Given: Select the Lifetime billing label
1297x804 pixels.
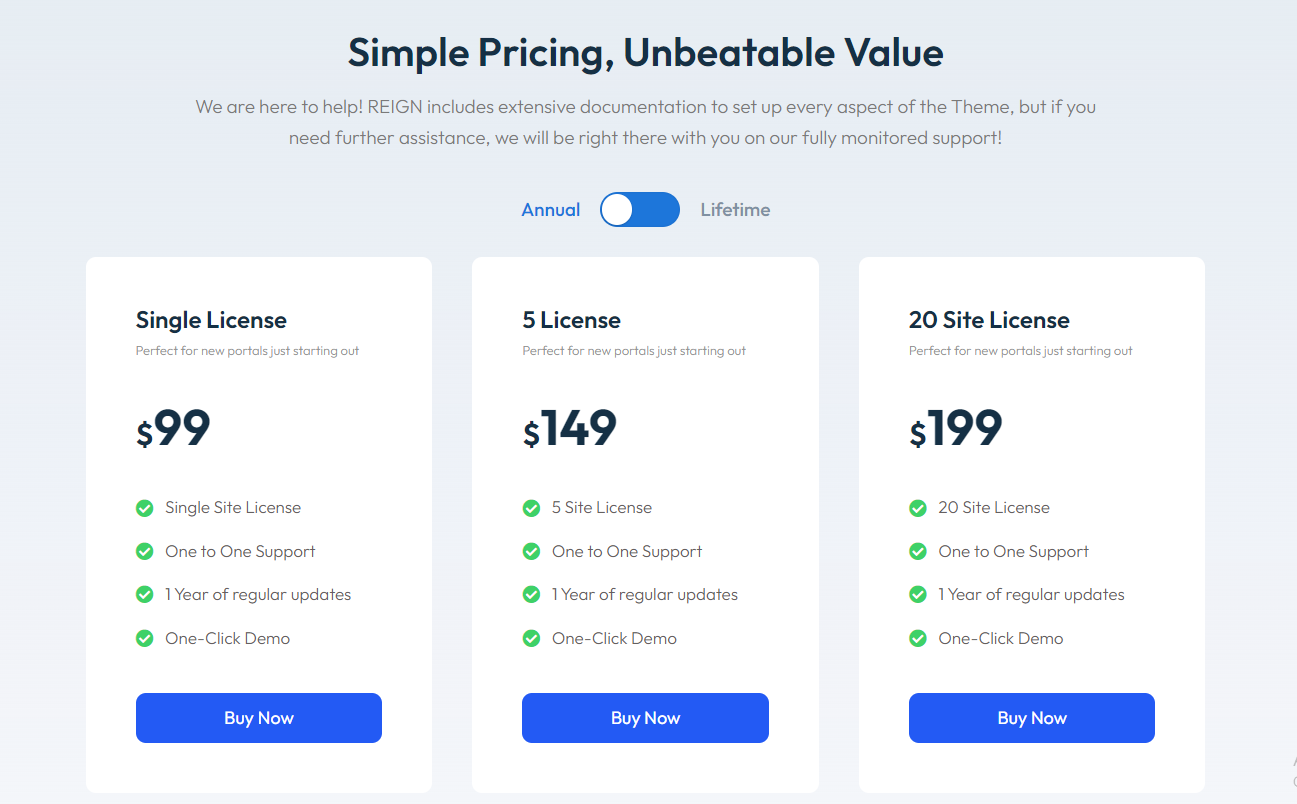Looking at the screenshot, I should click(x=735, y=210).
